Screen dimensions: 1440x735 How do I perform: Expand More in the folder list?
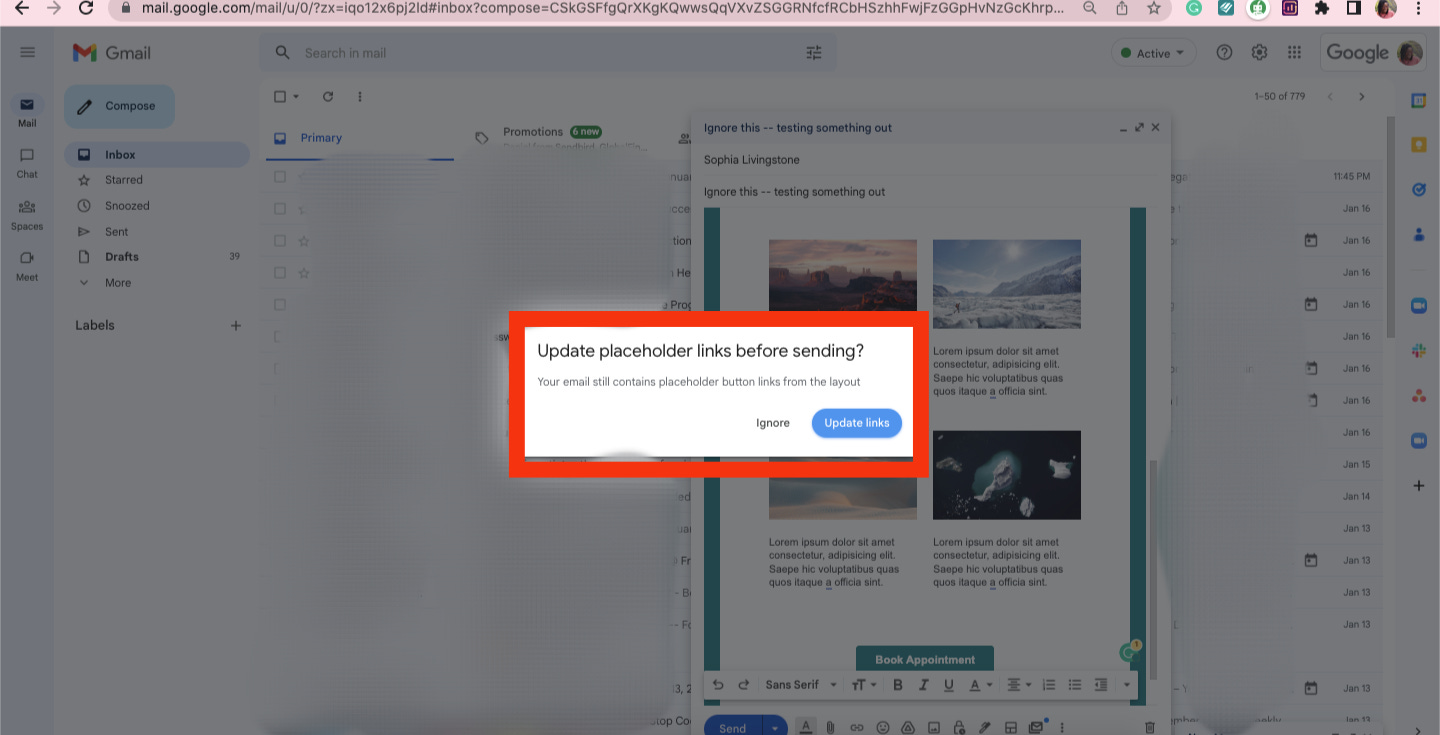tap(156, 283)
